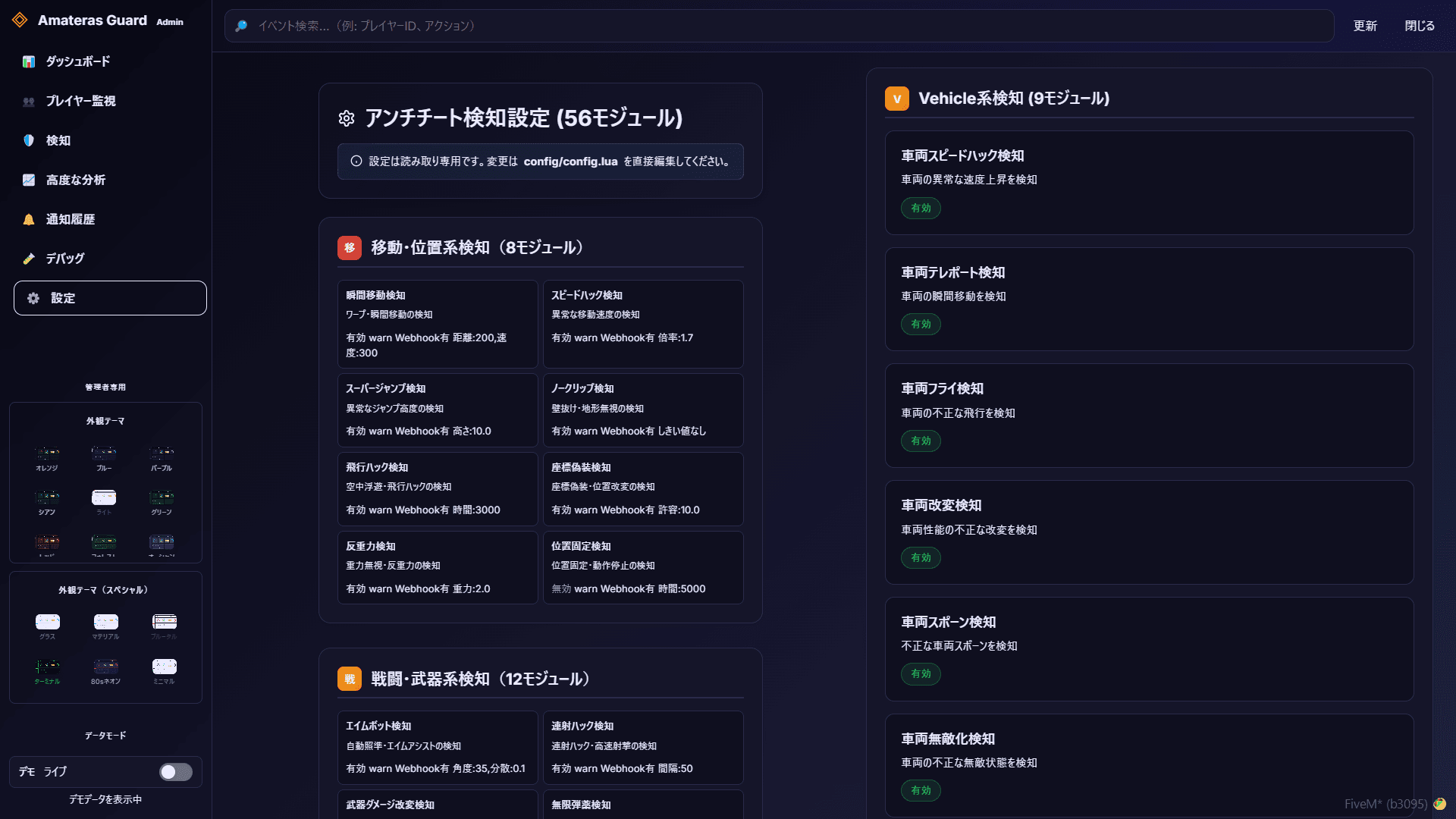Image resolution: width=1456 pixels, height=819 pixels.
Task: Click the magnifier icon in search bar
Action: coord(241,26)
